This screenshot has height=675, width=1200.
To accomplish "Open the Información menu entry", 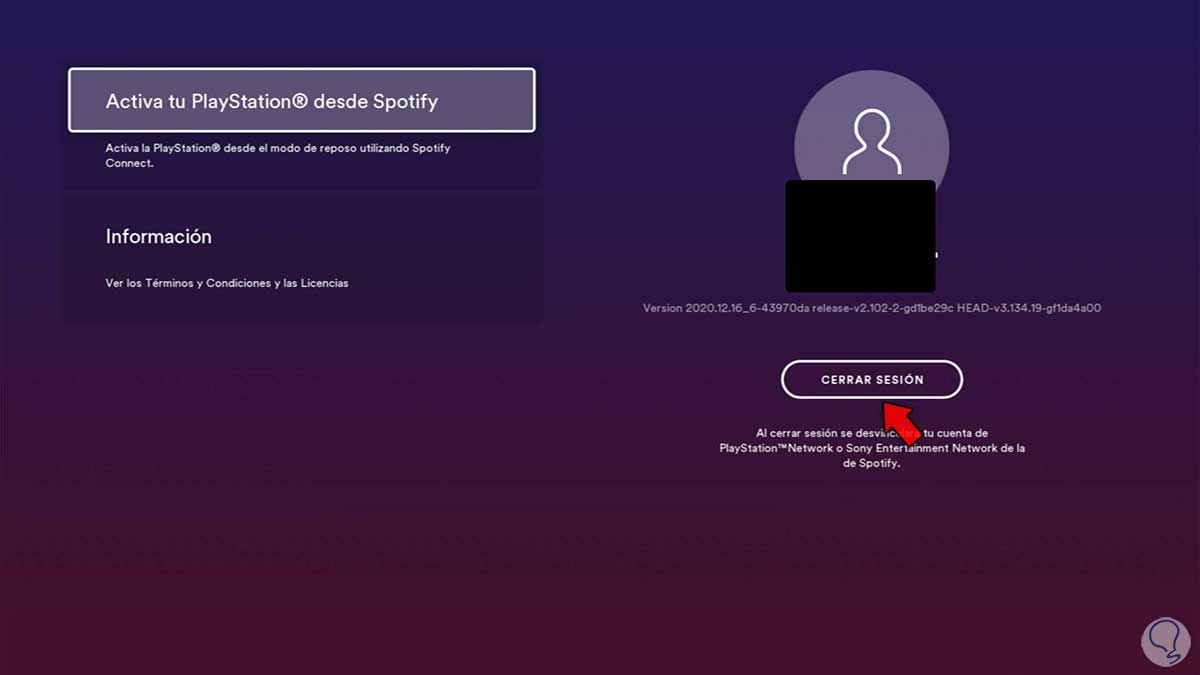I will tap(304, 258).
